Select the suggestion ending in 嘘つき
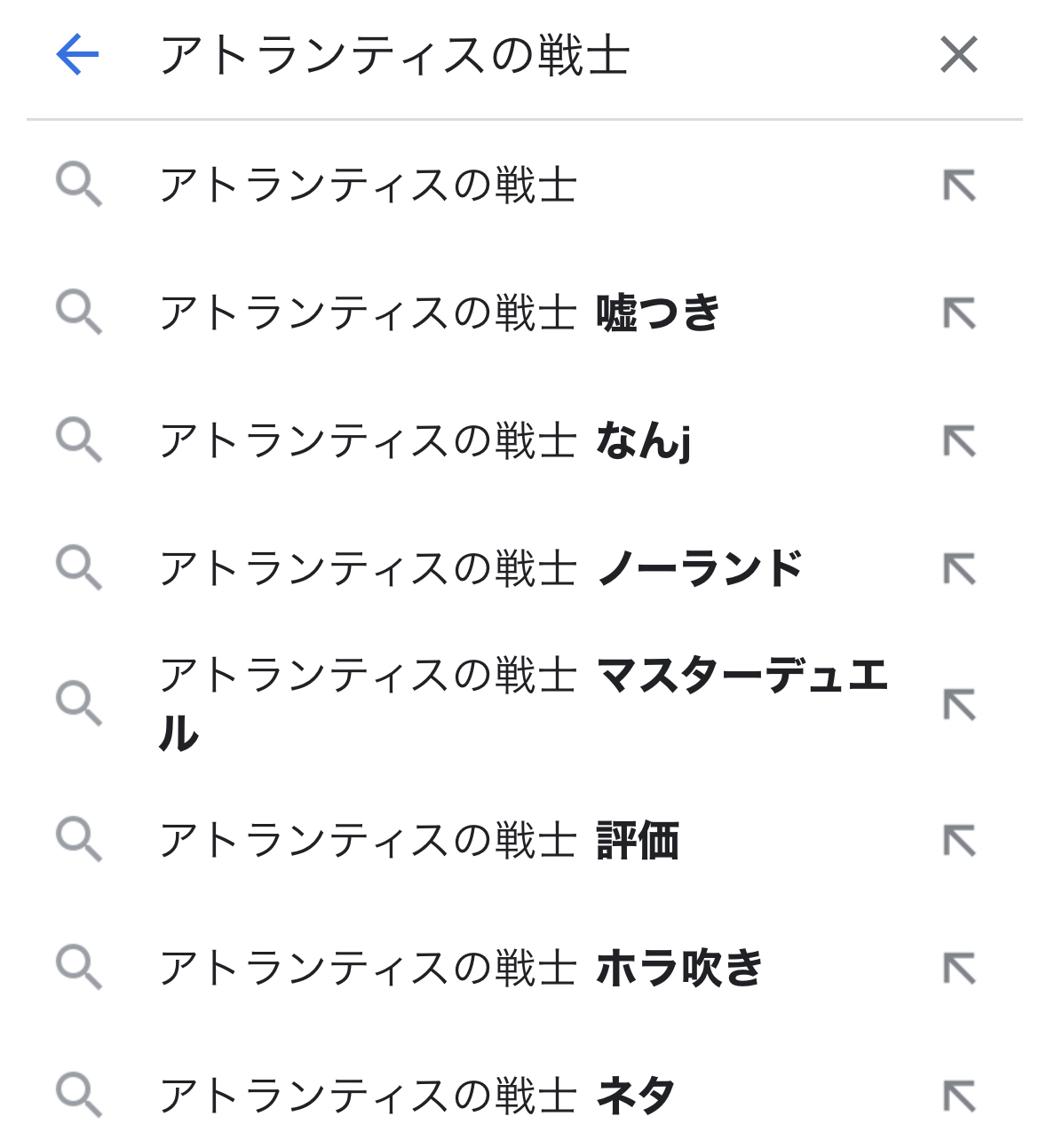The height and width of the screenshot is (1148, 1039). [440, 313]
